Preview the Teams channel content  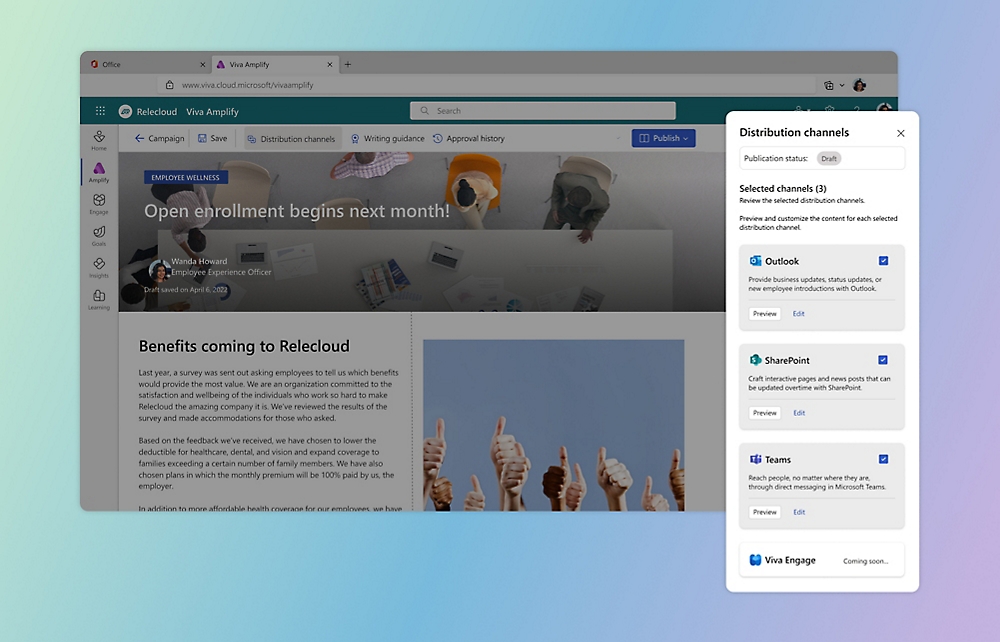[765, 512]
